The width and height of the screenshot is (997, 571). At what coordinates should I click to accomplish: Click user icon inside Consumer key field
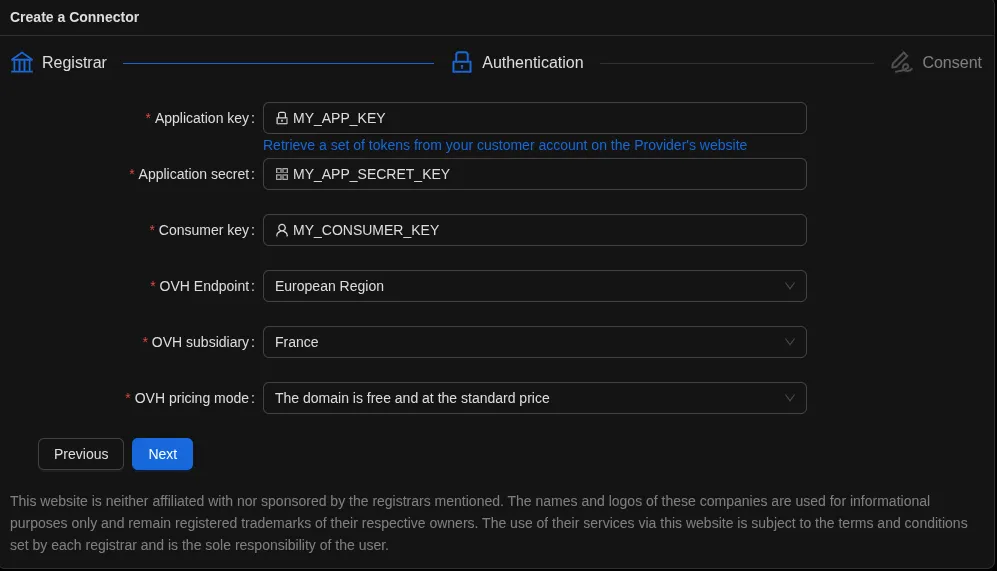click(282, 230)
